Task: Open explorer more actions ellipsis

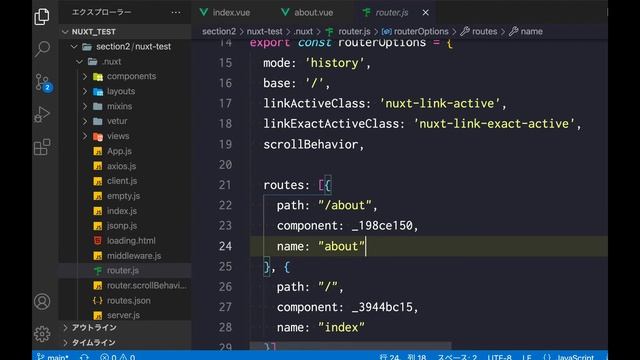Action: [x=176, y=13]
